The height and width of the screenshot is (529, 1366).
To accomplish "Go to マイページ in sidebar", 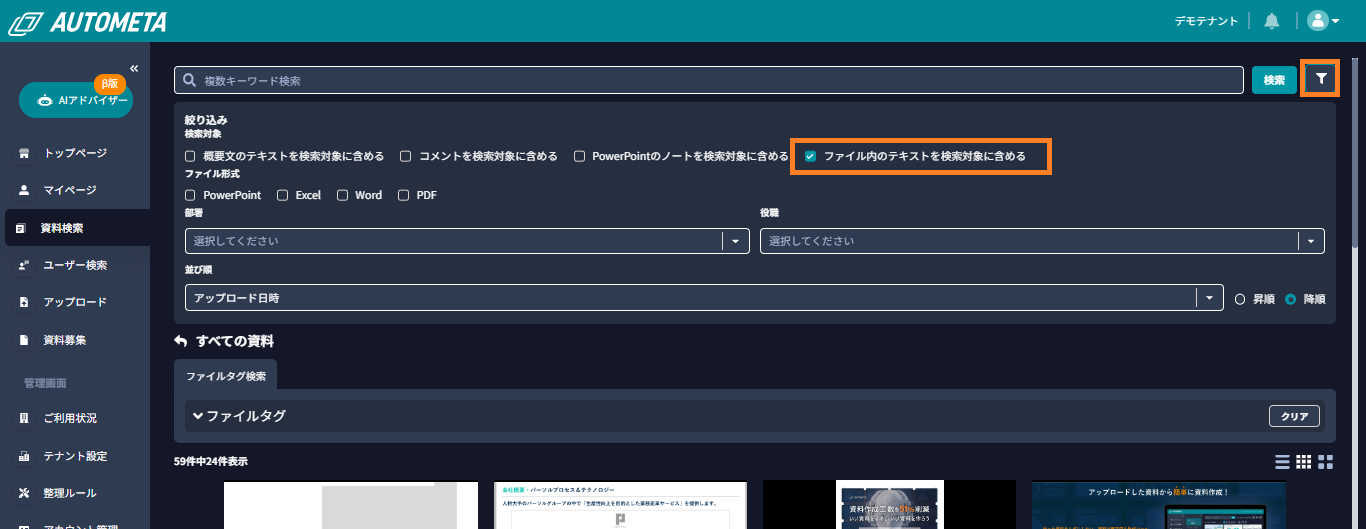I will [x=69, y=190].
